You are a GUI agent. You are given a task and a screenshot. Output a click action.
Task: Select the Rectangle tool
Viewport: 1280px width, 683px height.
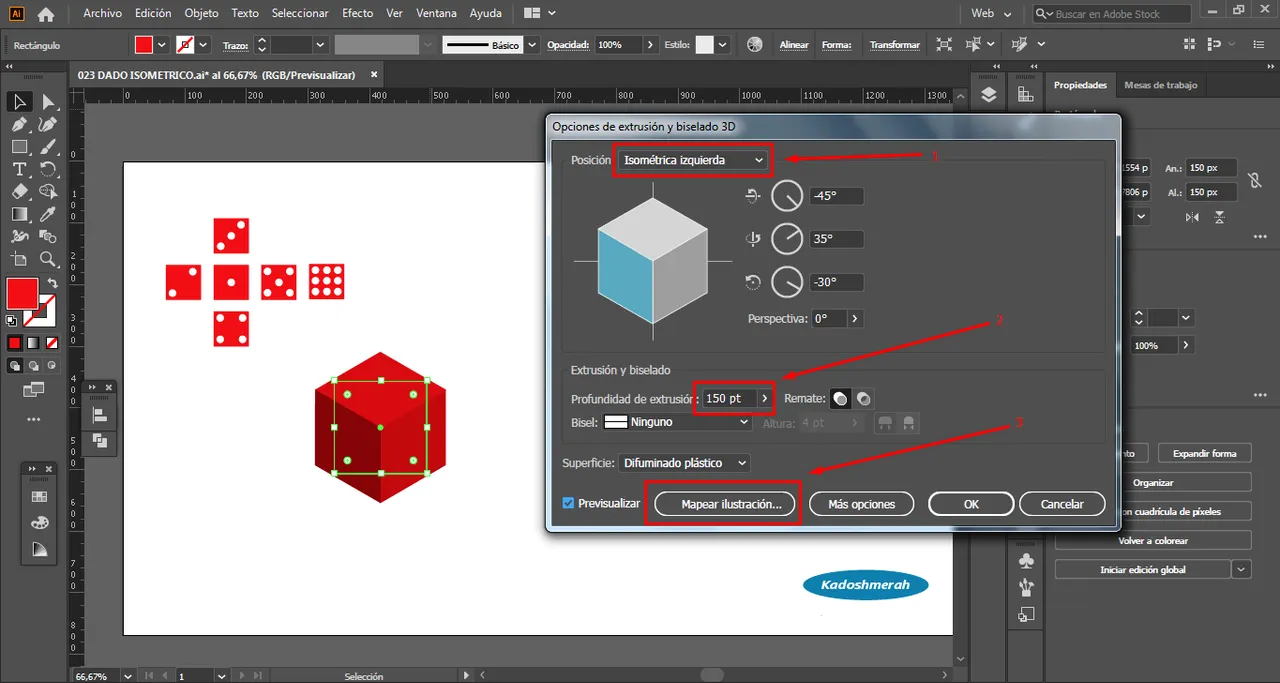click(19, 147)
